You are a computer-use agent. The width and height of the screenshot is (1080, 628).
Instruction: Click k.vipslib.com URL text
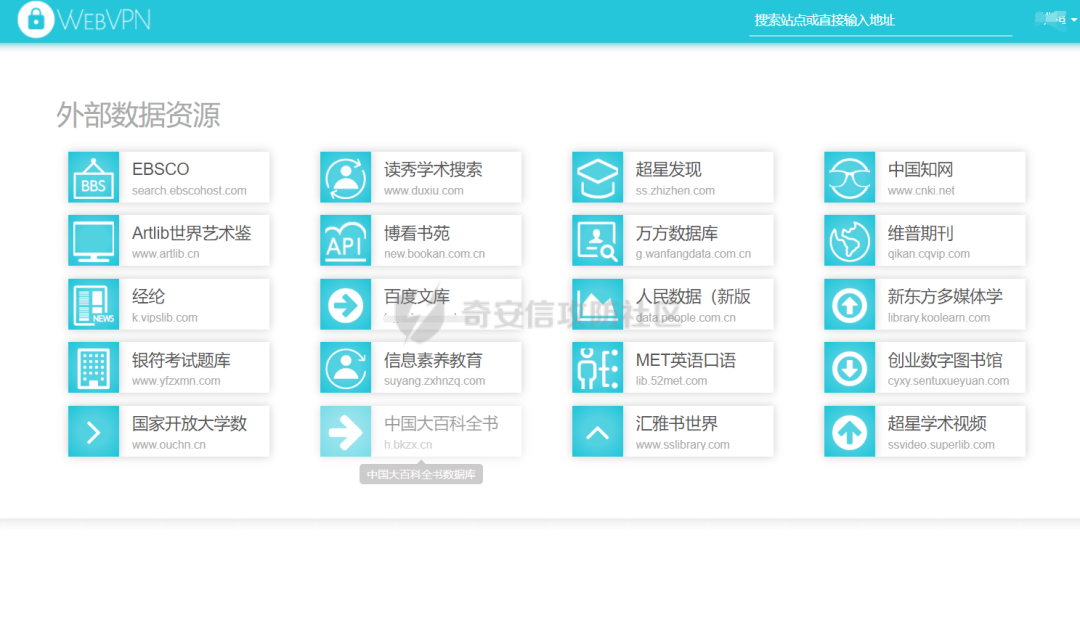click(x=165, y=317)
